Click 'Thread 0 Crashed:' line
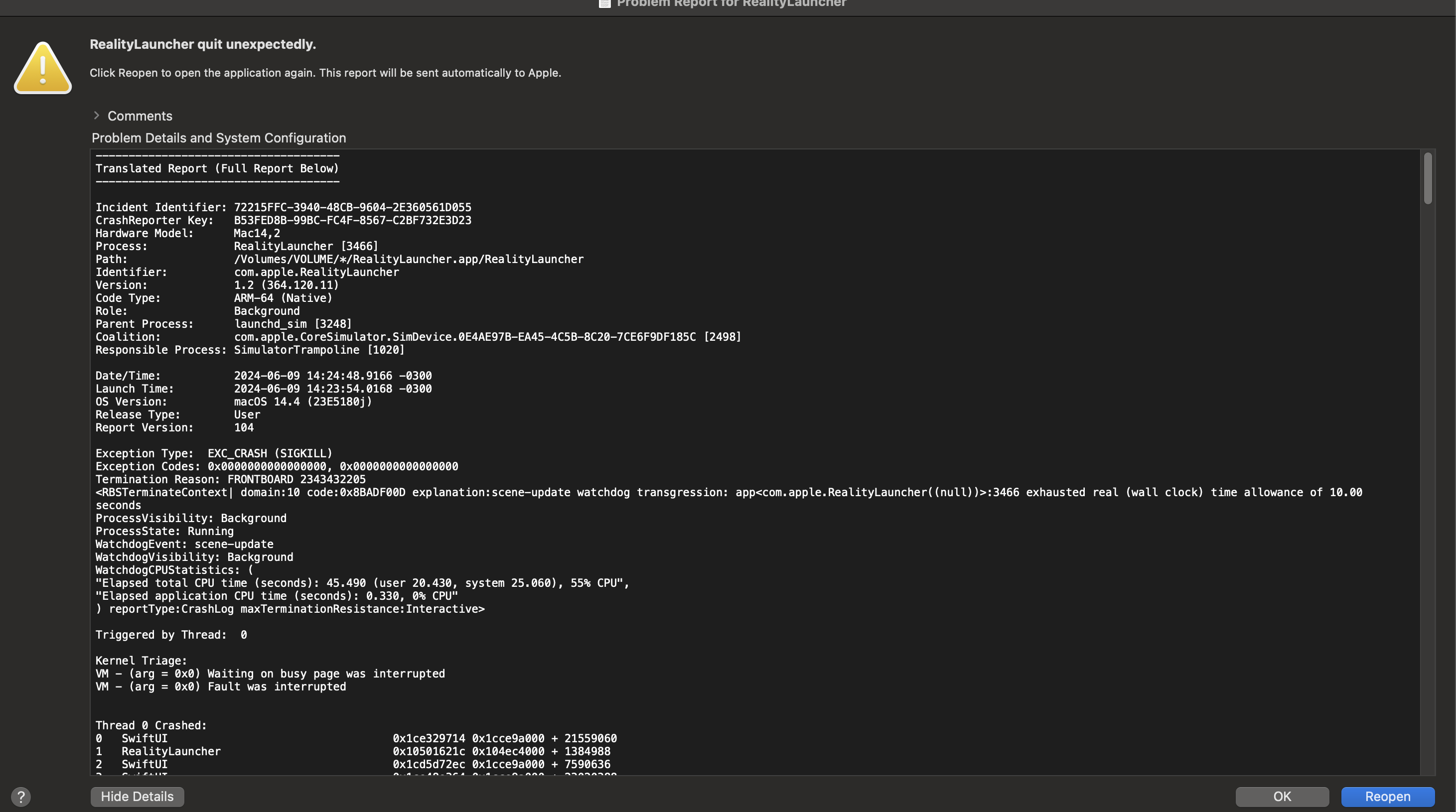The height and width of the screenshot is (812, 1456). 151,726
